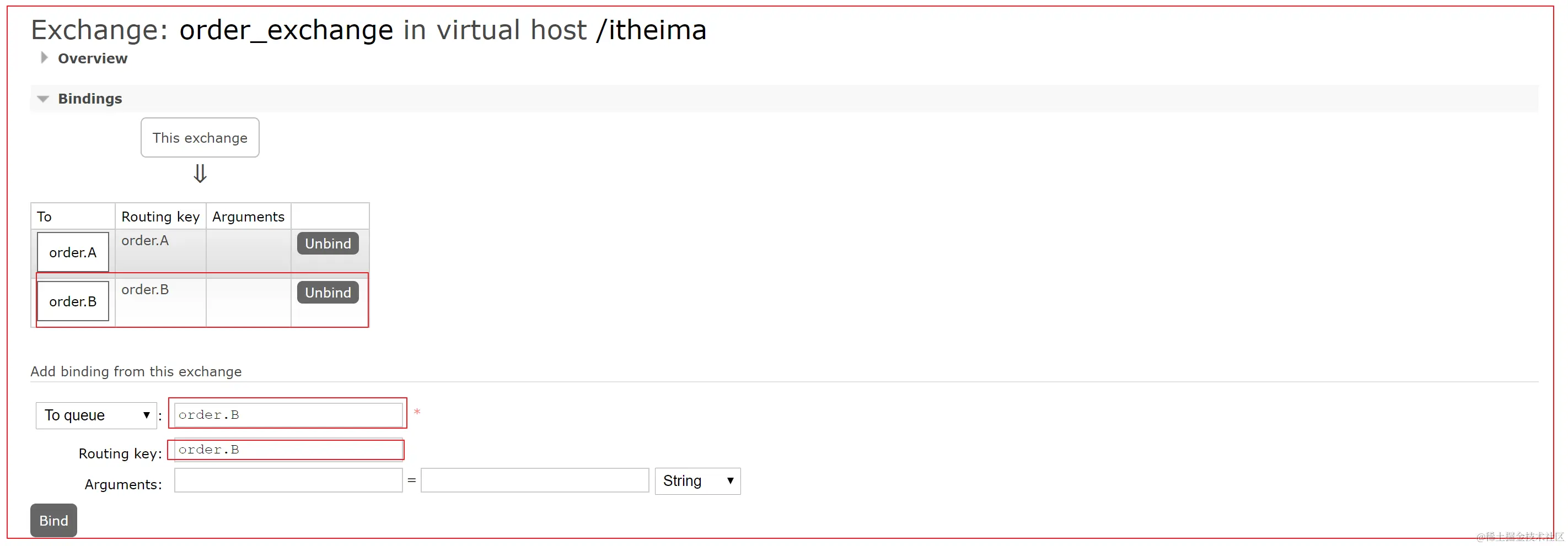The width and height of the screenshot is (1568, 546).
Task: Click the Add binding from this exchange heading
Action: 136,371
